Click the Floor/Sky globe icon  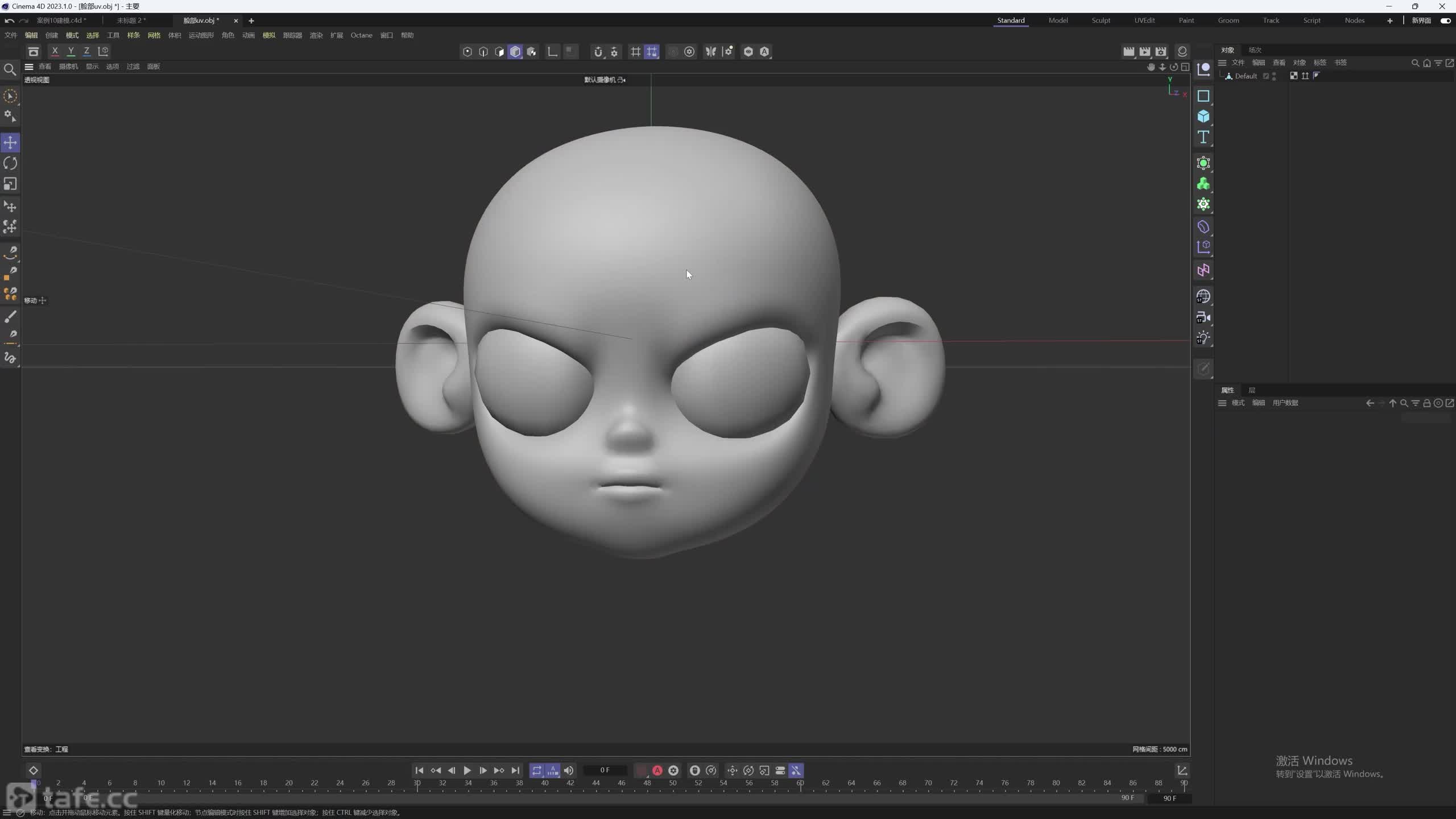1203,296
